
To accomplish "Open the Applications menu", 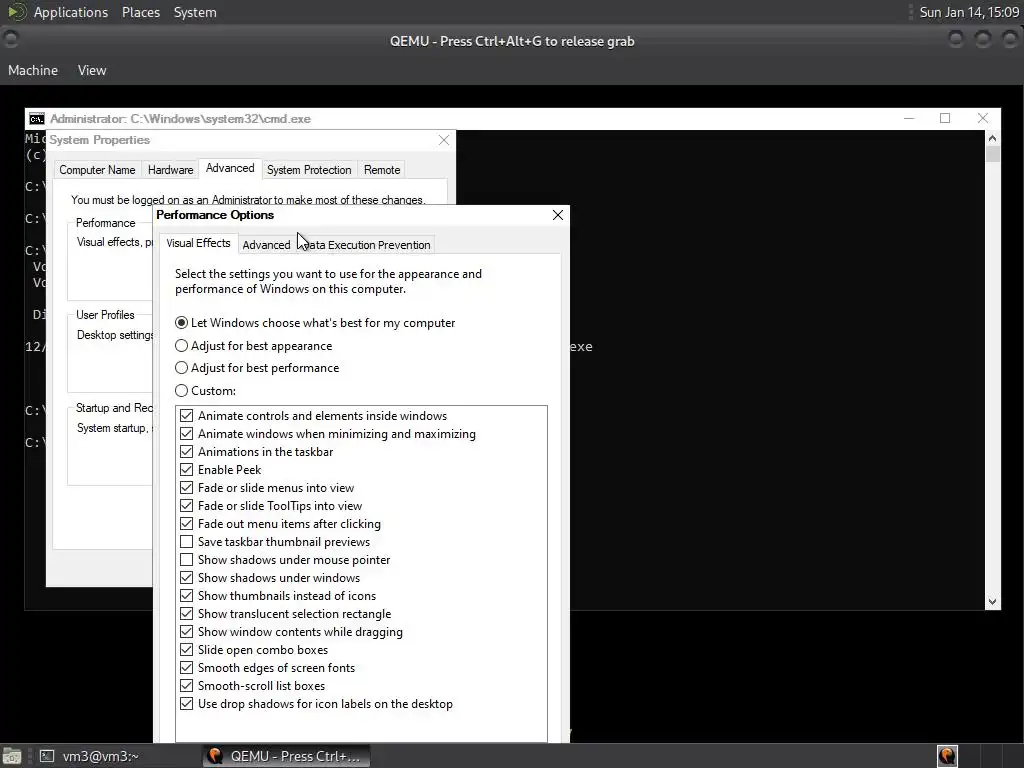I will [71, 12].
